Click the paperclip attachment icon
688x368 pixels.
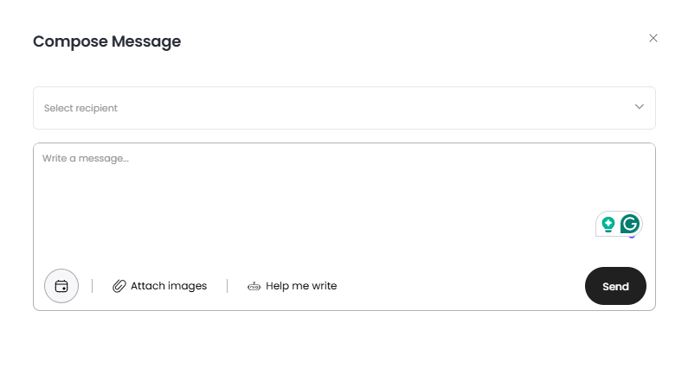point(119,286)
